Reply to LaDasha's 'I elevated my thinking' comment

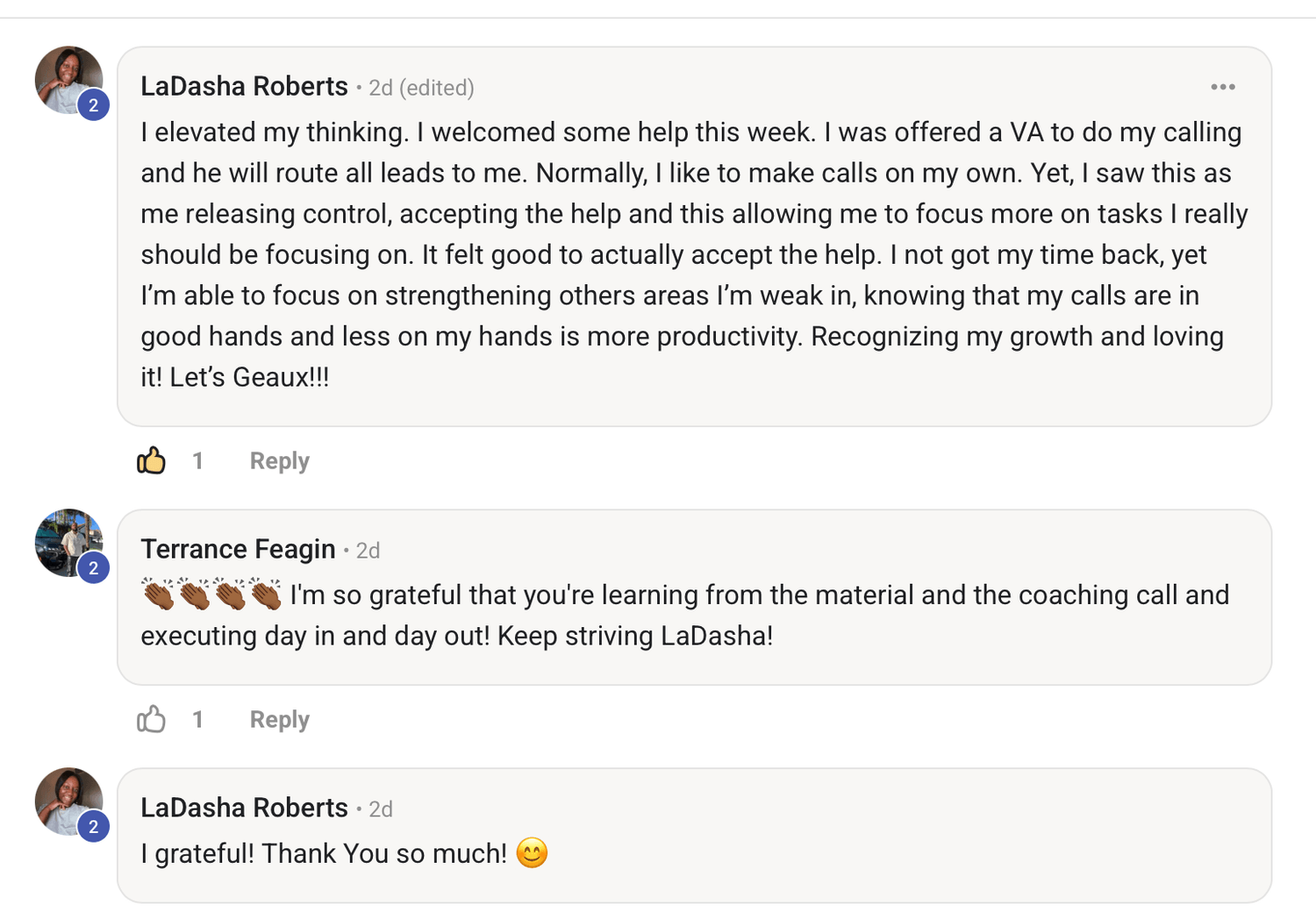click(279, 460)
